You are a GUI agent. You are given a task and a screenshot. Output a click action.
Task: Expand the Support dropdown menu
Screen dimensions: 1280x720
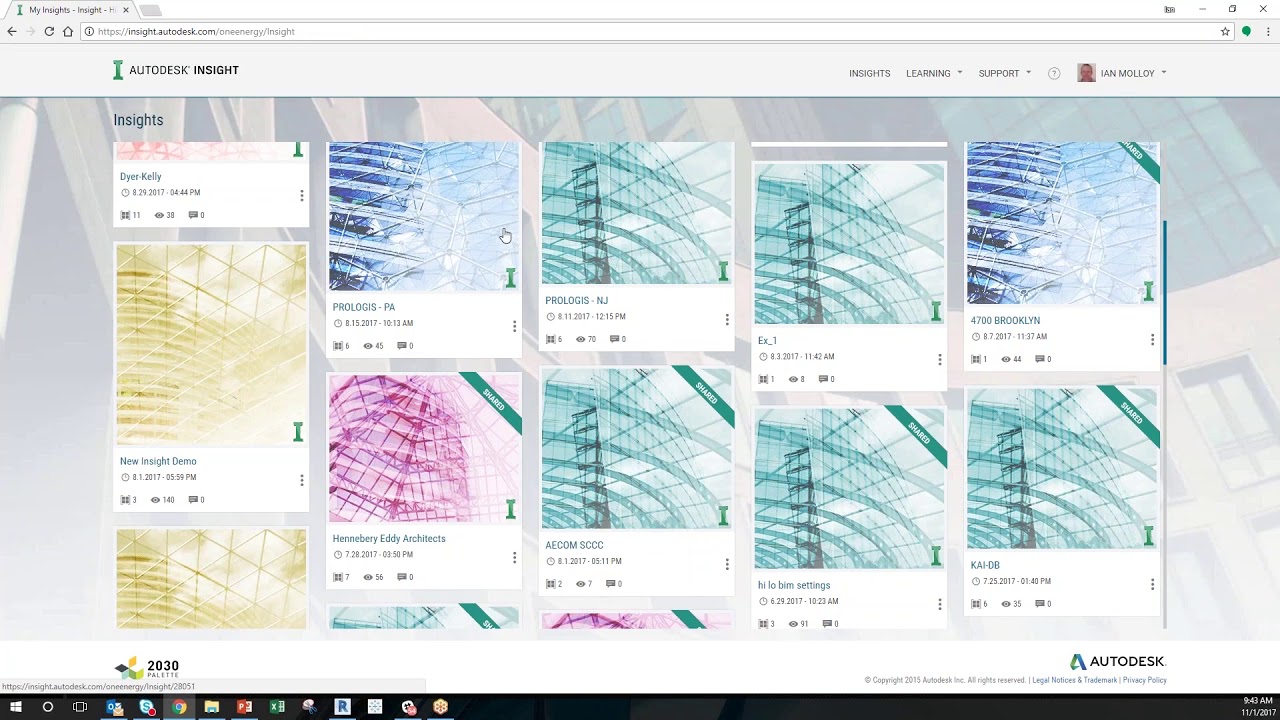[x=1004, y=73]
